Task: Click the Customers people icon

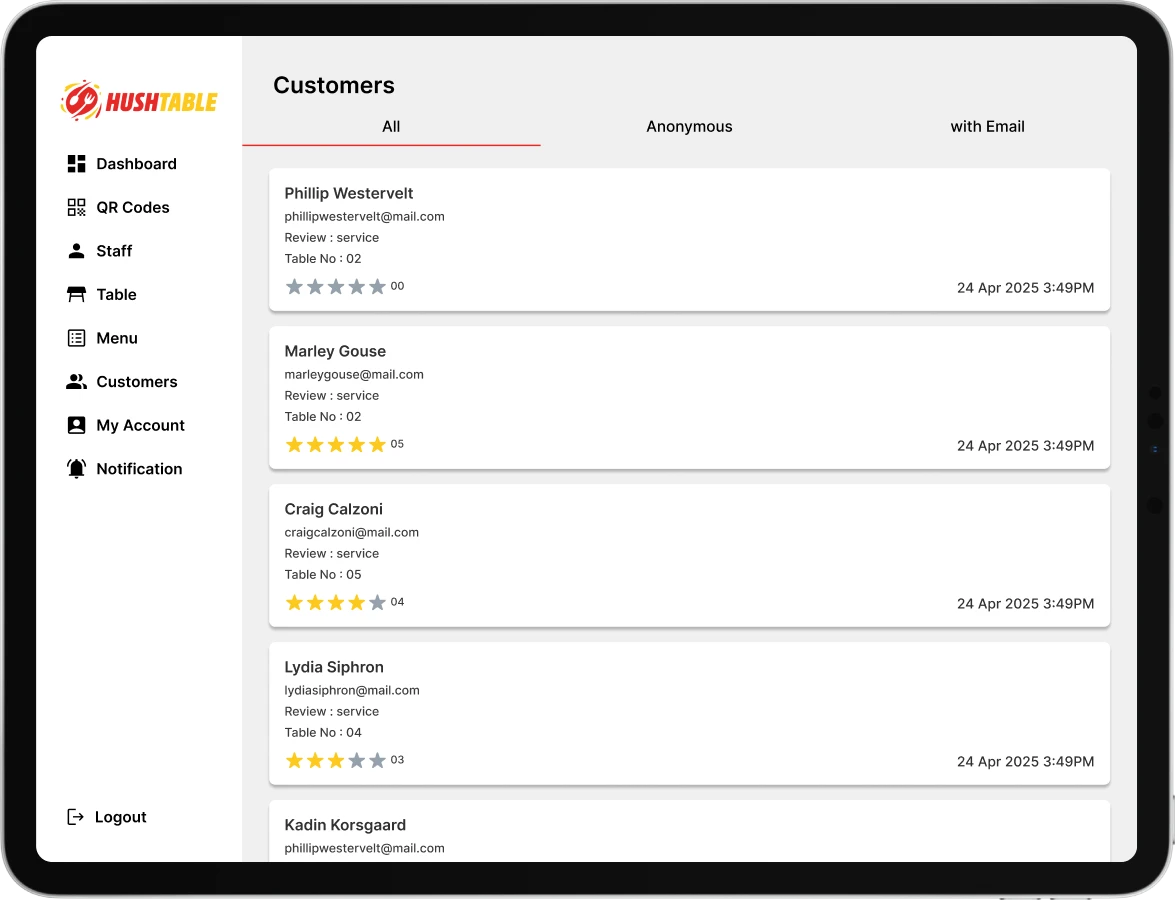Action: coord(76,381)
